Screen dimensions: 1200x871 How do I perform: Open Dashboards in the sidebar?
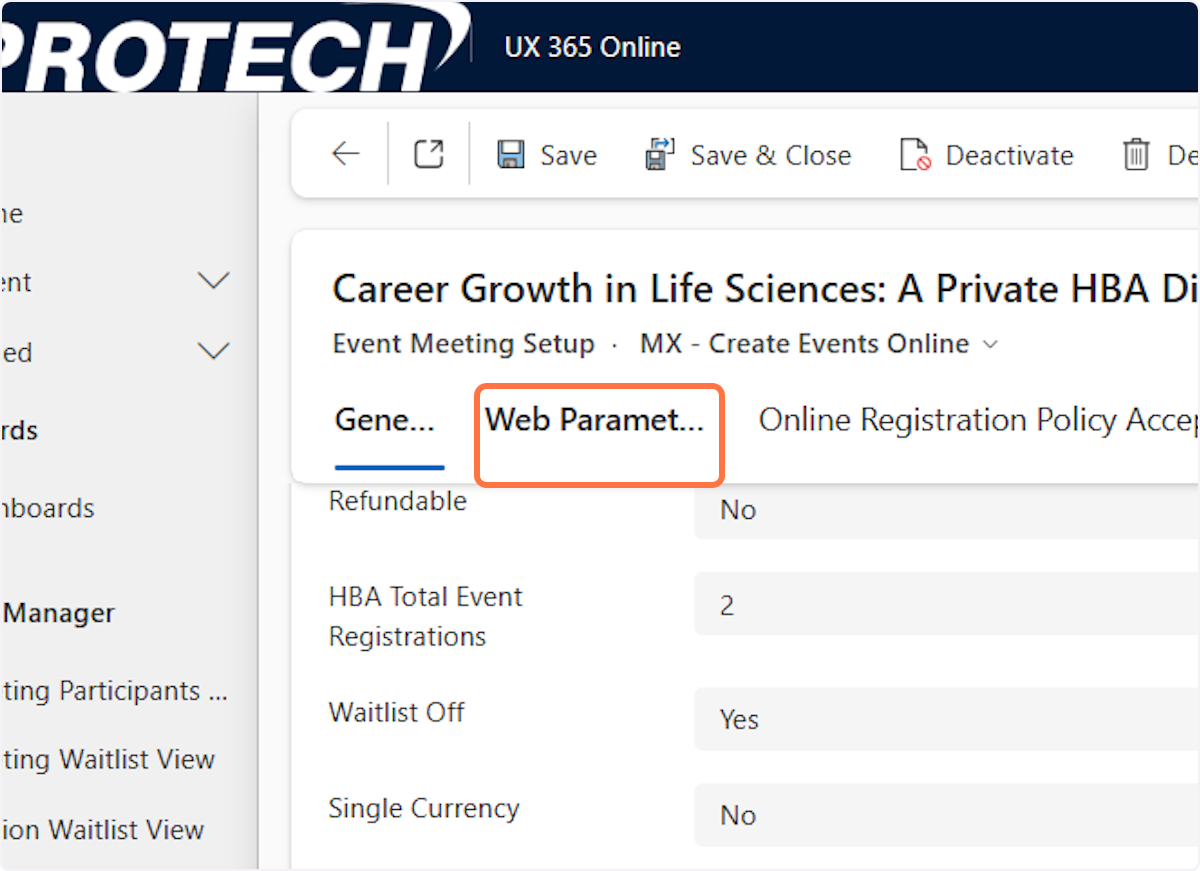tap(48, 508)
